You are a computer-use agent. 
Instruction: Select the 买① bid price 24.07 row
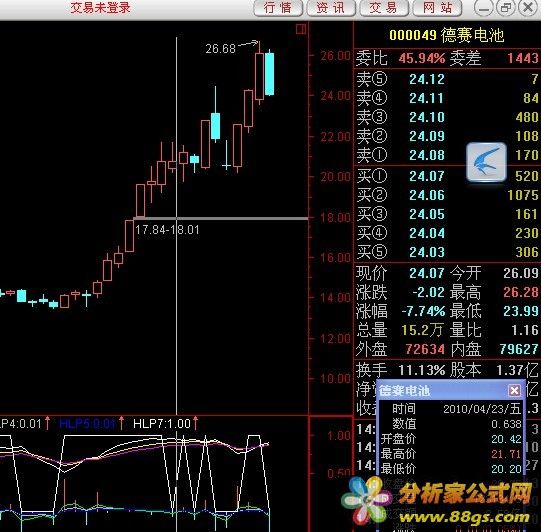click(x=447, y=176)
